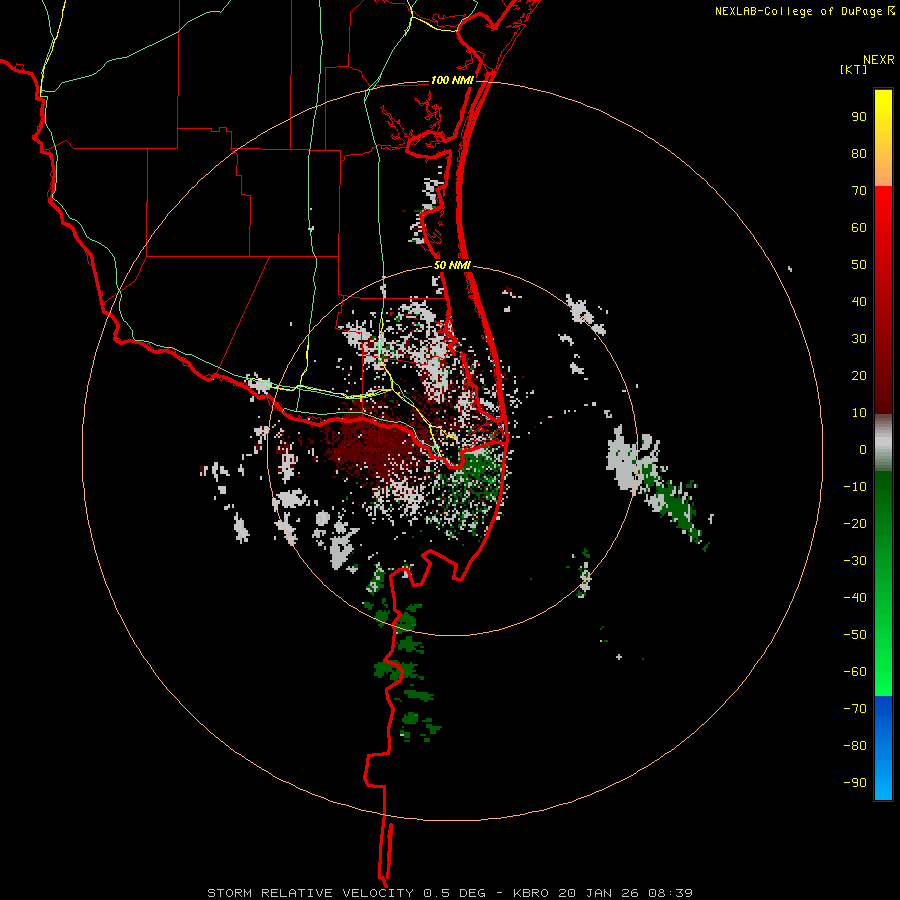Click the 50 NMI range ring label
The height and width of the screenshot is (900, 900).
point(452,265)
